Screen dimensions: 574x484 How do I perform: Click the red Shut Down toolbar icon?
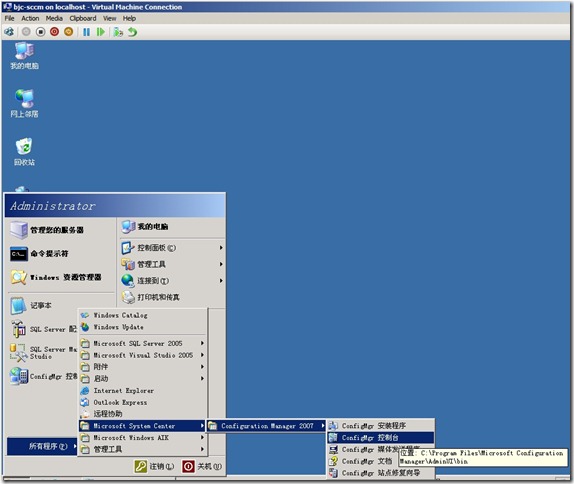[x=54, y=32]
